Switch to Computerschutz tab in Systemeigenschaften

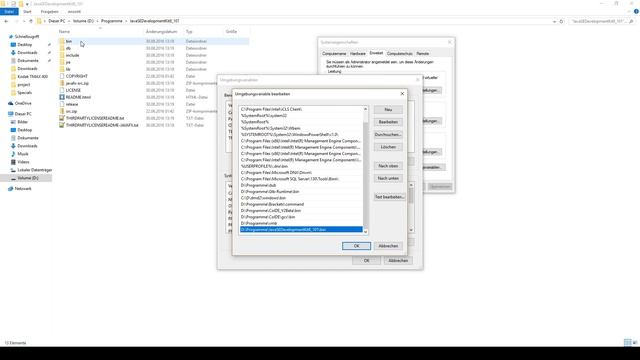click(x=400, y=53)
